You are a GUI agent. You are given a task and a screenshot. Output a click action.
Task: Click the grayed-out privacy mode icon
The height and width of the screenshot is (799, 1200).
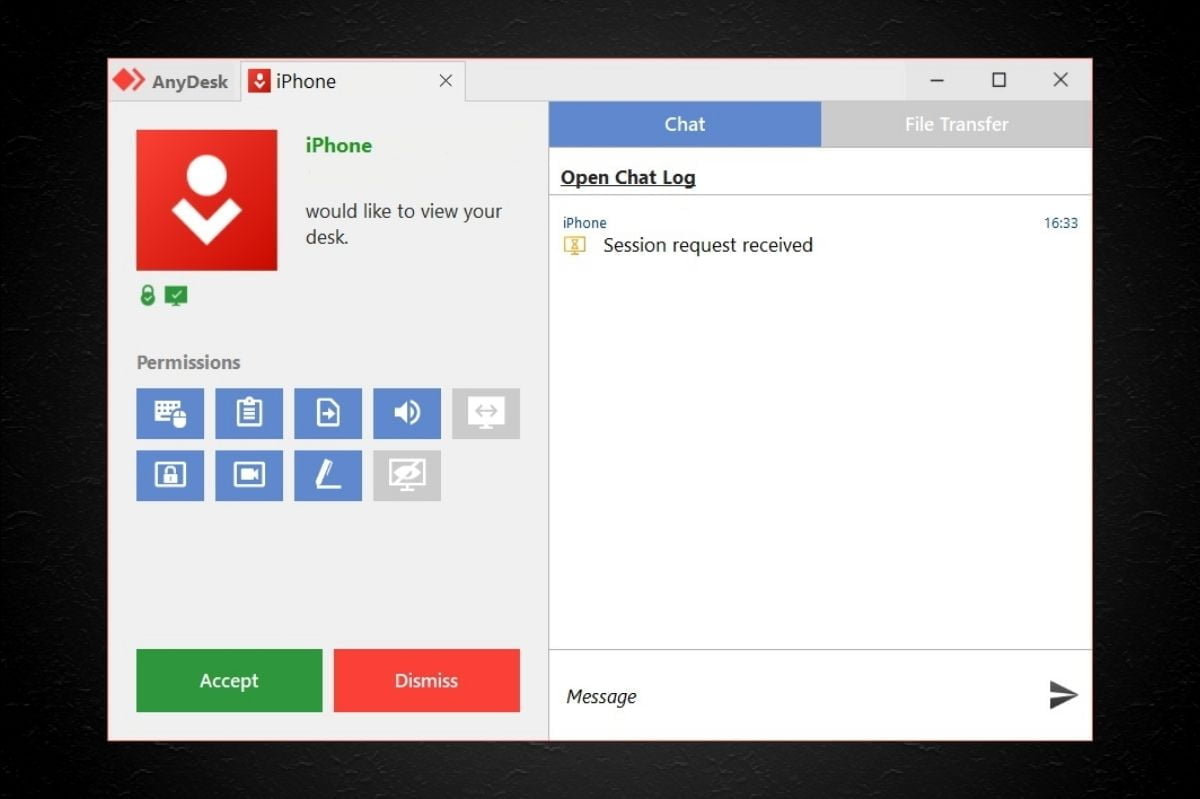[x=407, y=475]
